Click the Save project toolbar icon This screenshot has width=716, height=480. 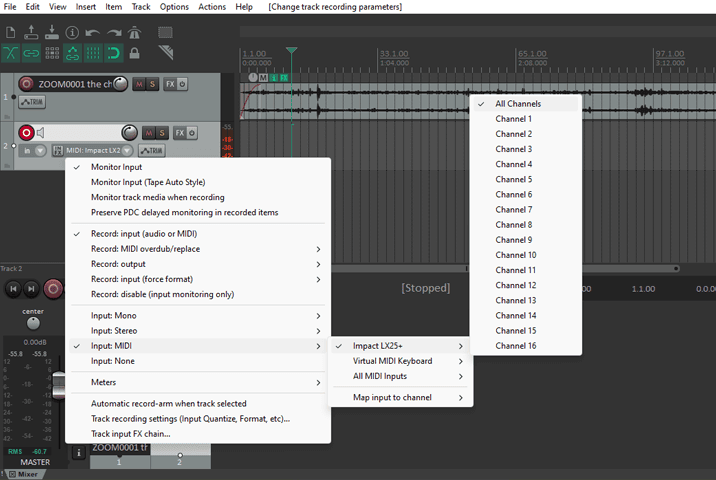pos(52,32)
